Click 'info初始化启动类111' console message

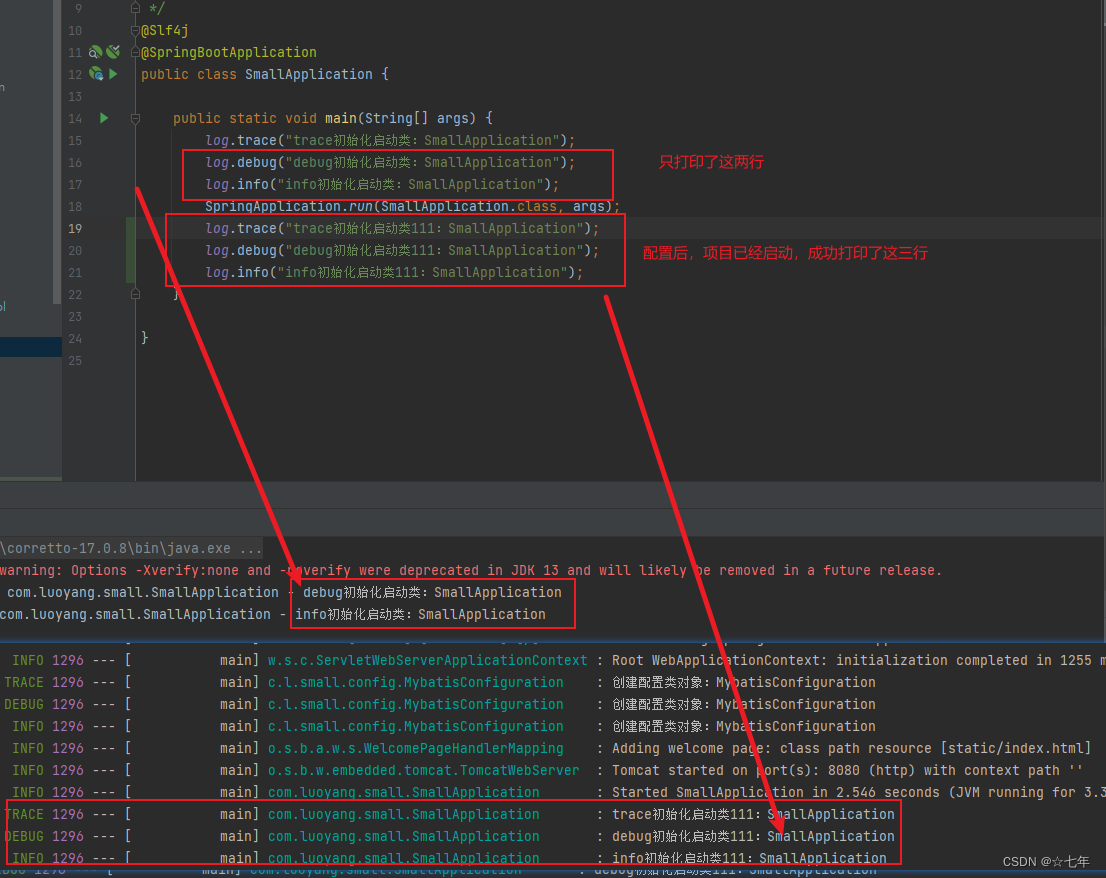(x=749, y=858)
